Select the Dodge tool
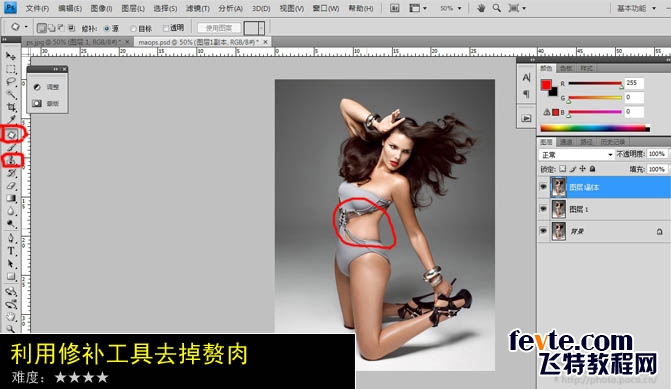The width and height of the screenshot is (671, 389). click(x=11, y=224)
